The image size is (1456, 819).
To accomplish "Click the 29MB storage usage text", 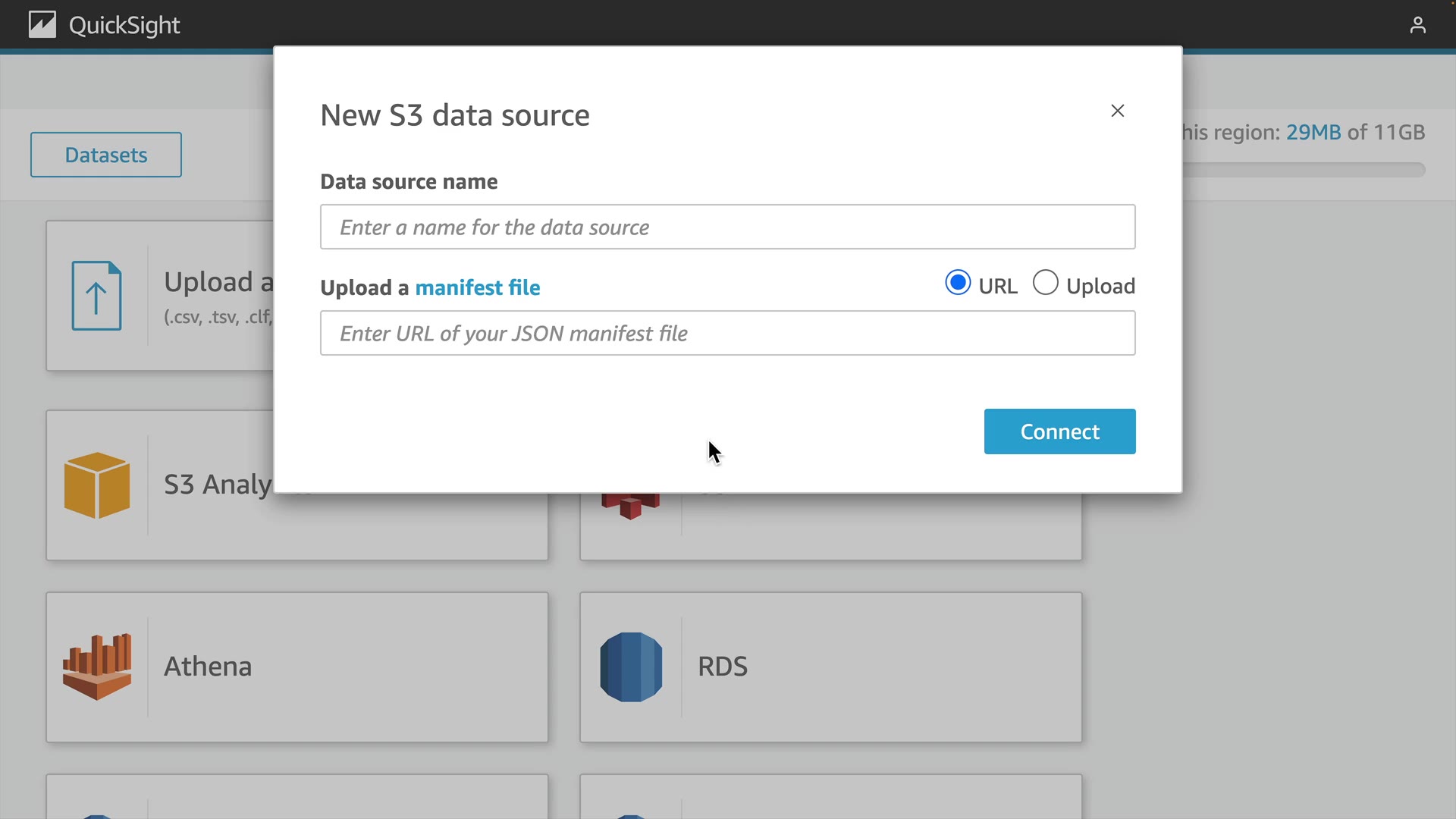I will click(1313, 132).
